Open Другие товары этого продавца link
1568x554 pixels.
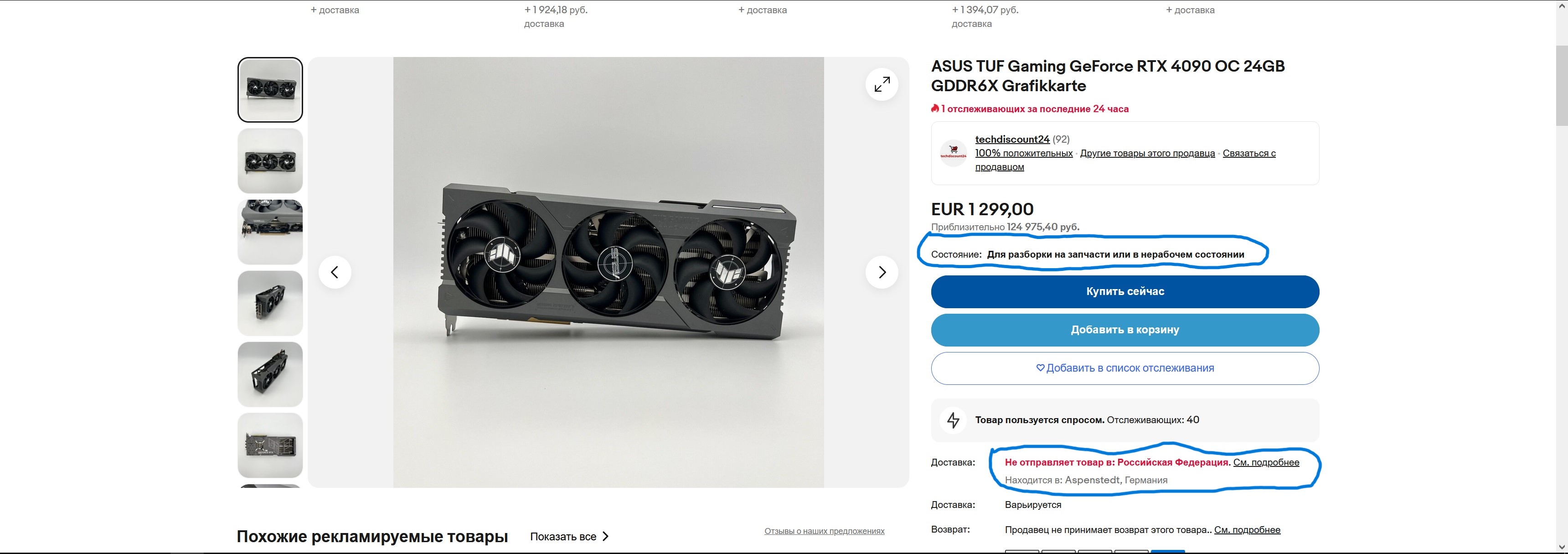pyautogui.click(x=1147, y=153)
